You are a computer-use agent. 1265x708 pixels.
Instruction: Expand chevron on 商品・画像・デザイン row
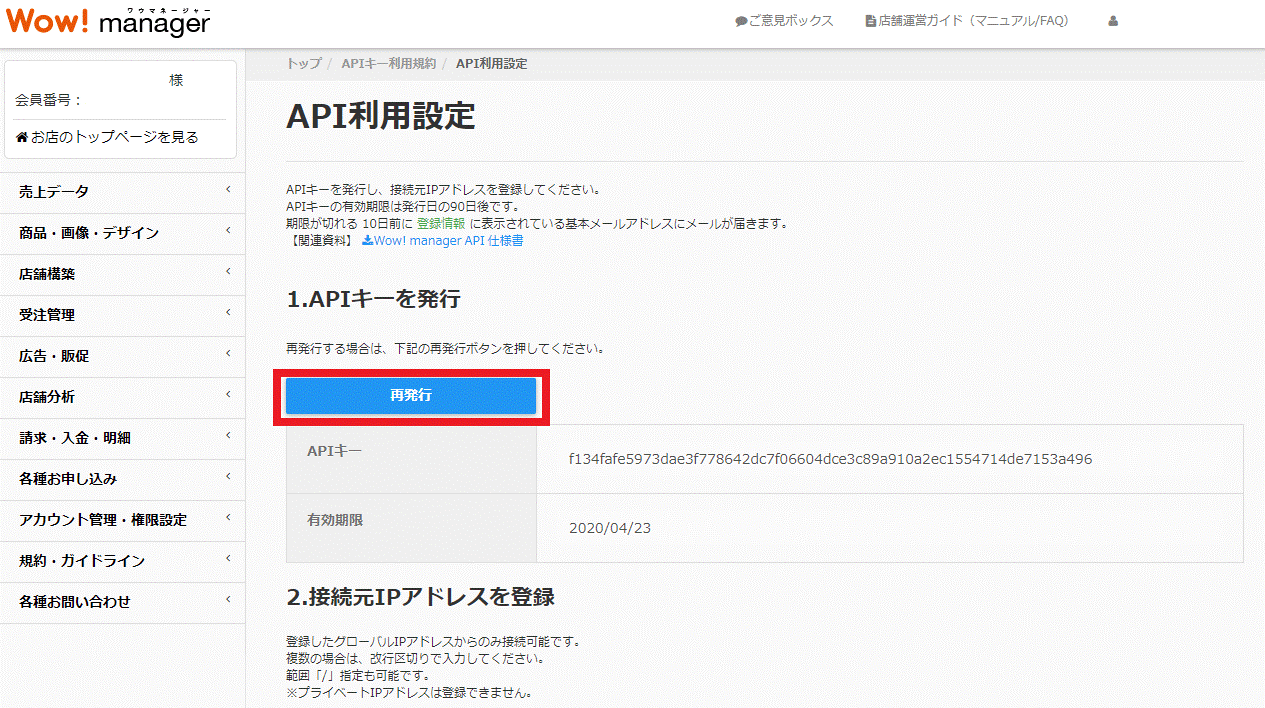click(x=228, y=230)
